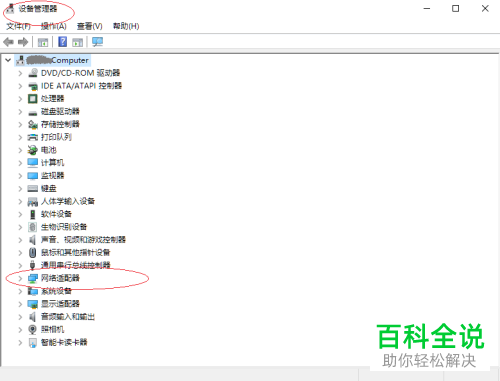This screenshot has height=381, width=500.
Task: Select the Computer root tree item
Action: 53,60
